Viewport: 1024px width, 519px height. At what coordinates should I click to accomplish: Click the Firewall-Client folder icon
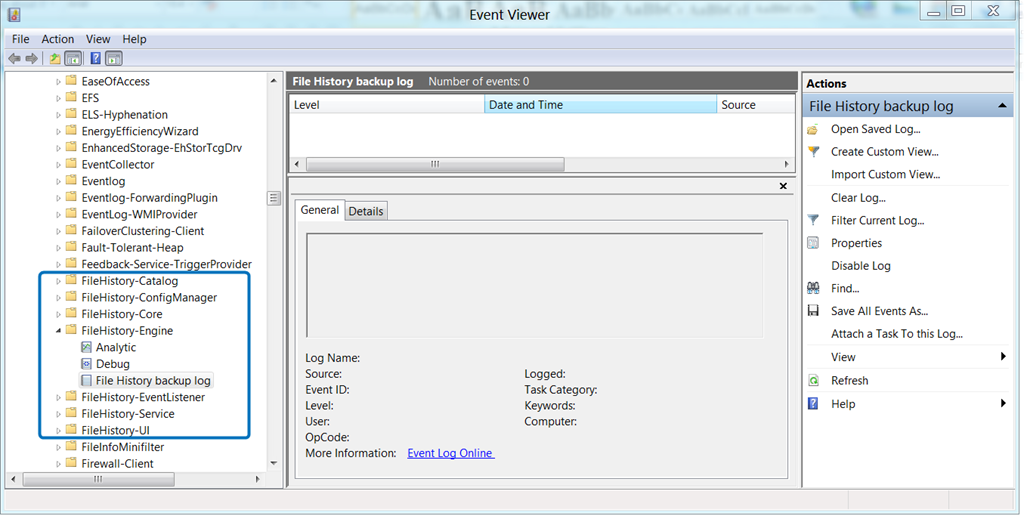tap(71, 464)
